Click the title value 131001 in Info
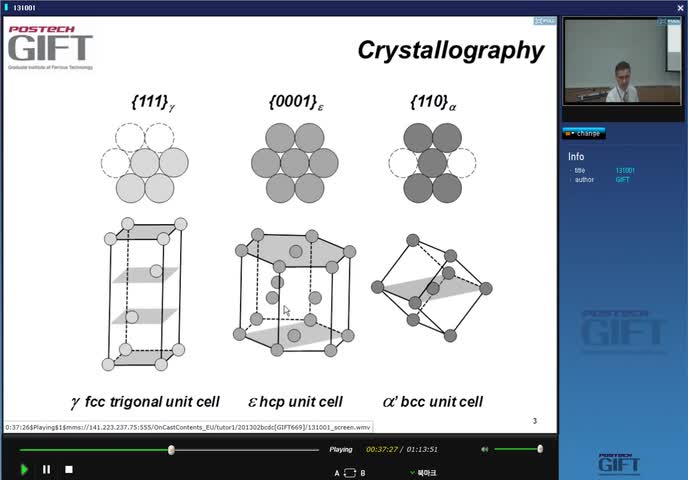688x480 pixels. tap(625, 170)
